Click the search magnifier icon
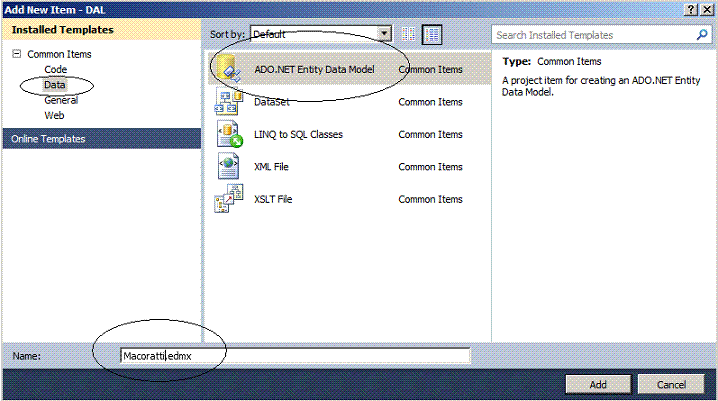This screenshot has height=401, width=718. click(x=702, y=35)
